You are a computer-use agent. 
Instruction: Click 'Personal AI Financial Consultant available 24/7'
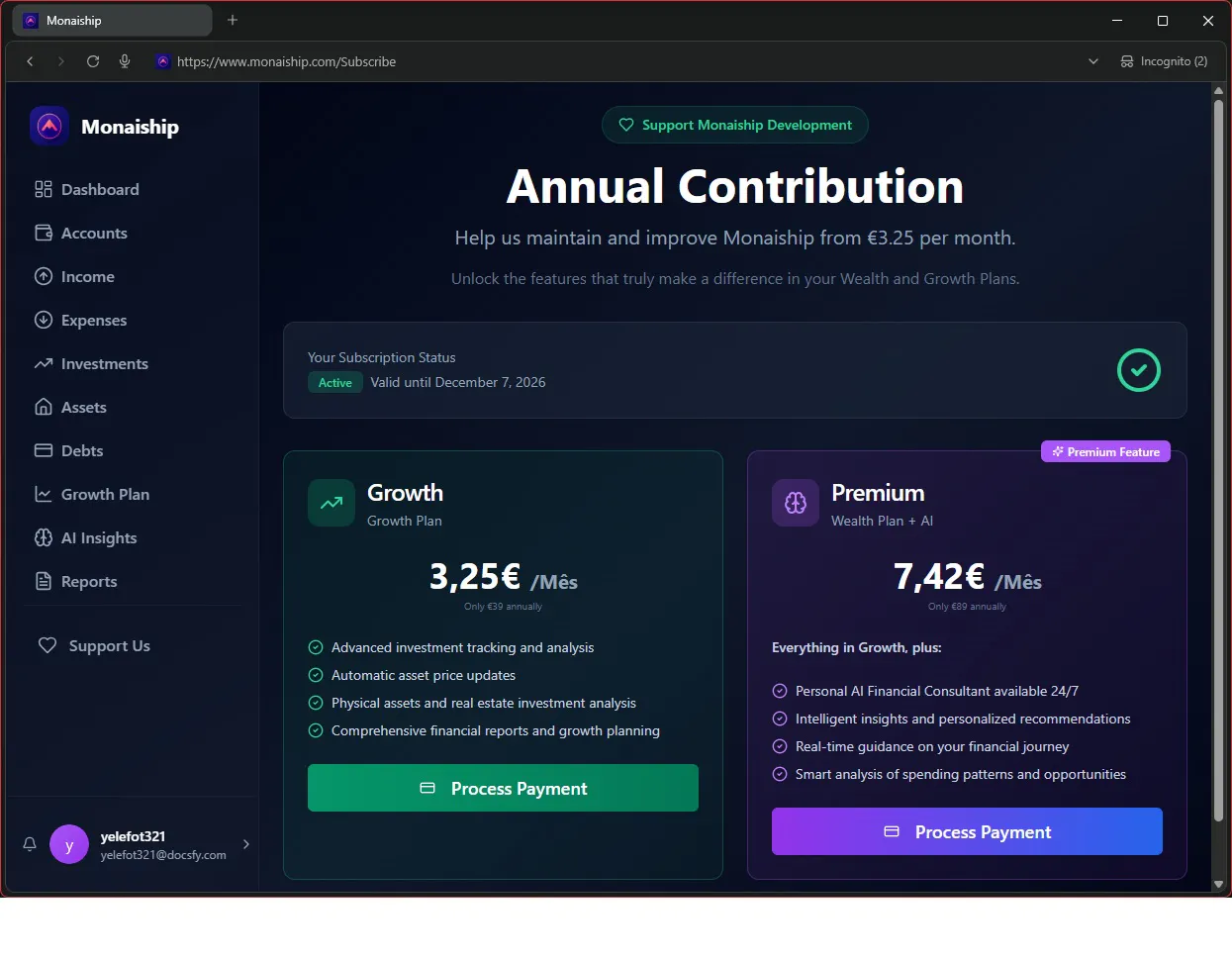click(937, 691)
